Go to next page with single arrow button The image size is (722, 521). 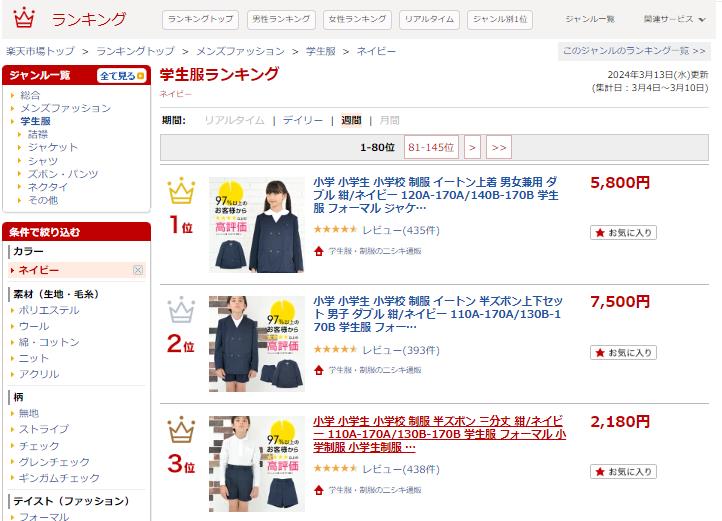(x=472, y=147)
